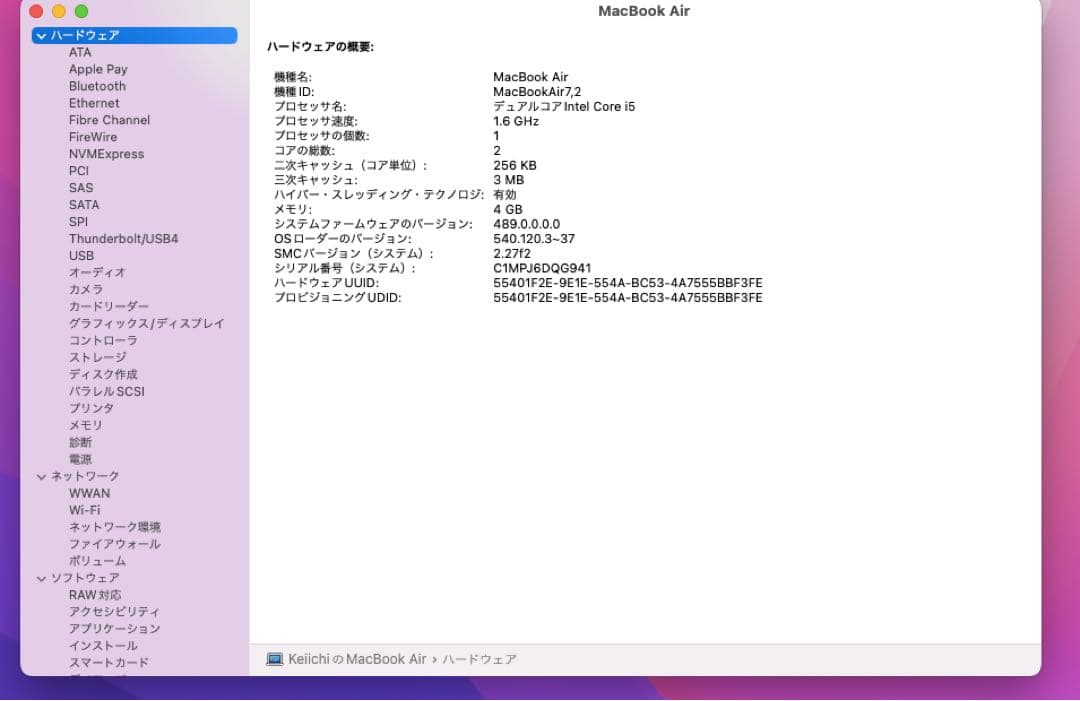Open オーディオ in the sidebar
Screen dimensions: 1080x701
(97, 273)
